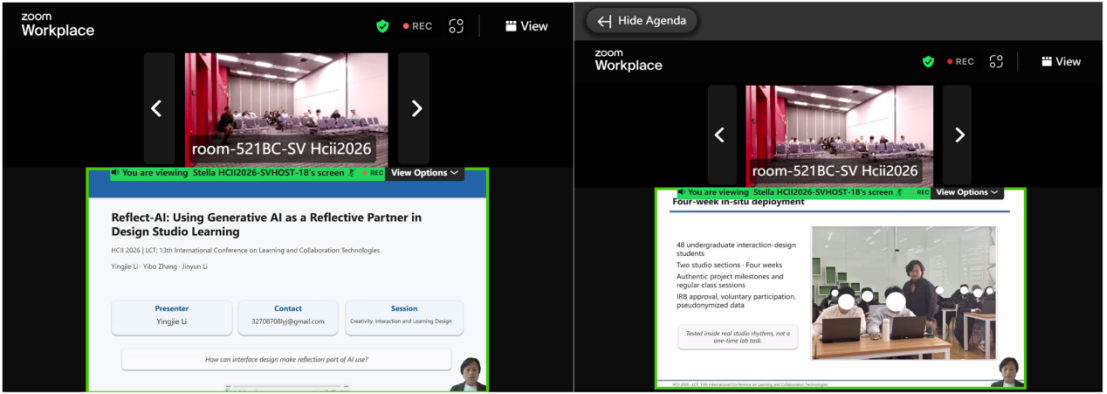This screenshot has width=1107, height=394.
Task: Click green security shield in left Zoom window
Action: (382, 26)
